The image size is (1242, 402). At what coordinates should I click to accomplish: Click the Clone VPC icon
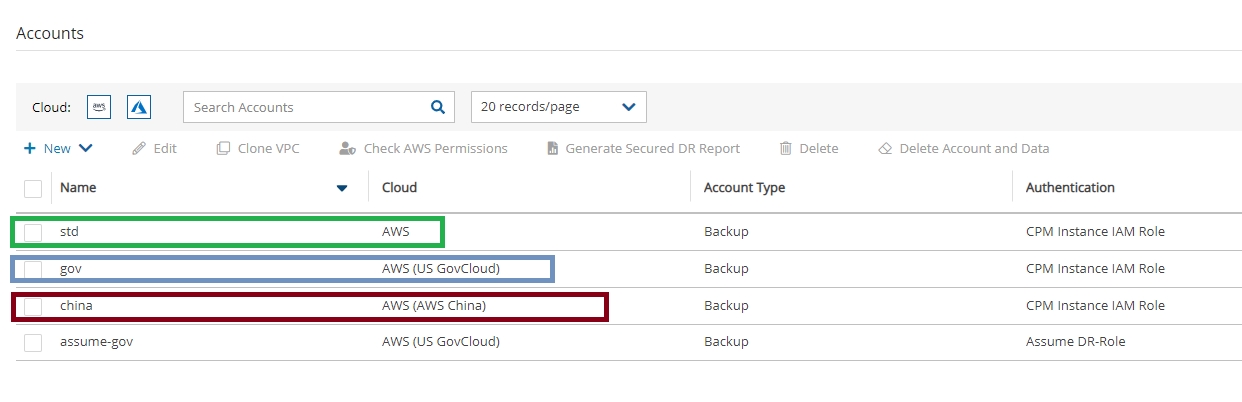223,148
